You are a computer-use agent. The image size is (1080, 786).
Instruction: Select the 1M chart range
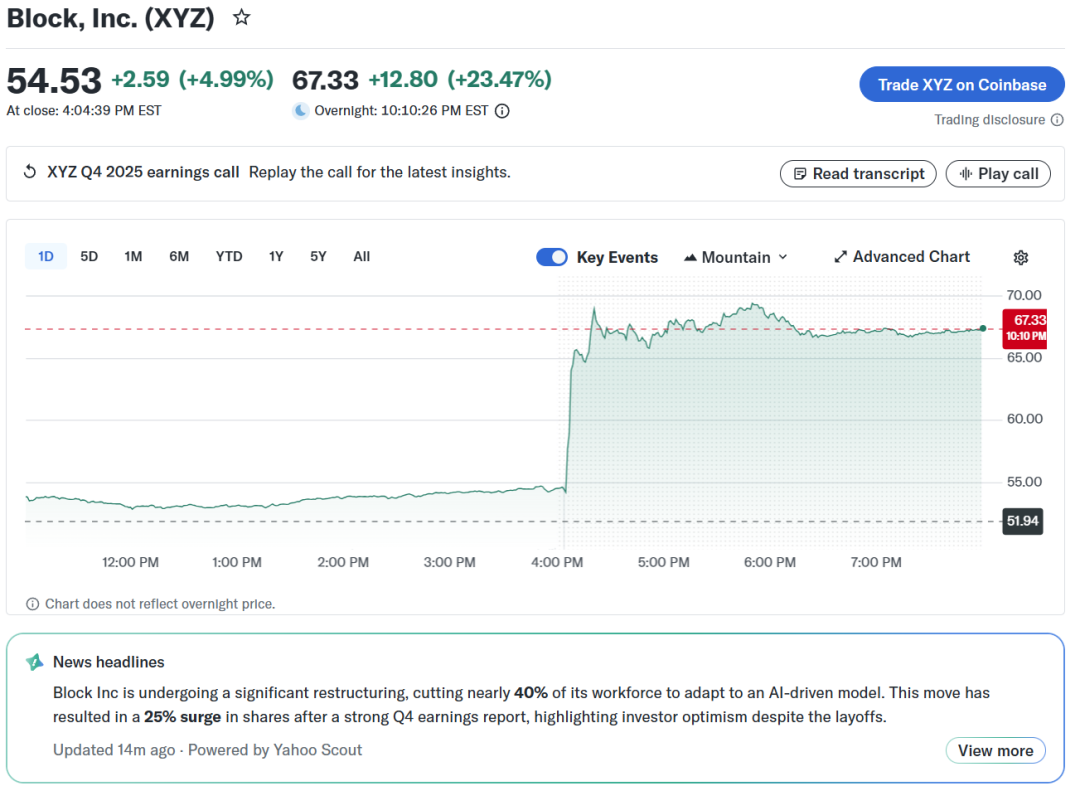pos(133,257)
